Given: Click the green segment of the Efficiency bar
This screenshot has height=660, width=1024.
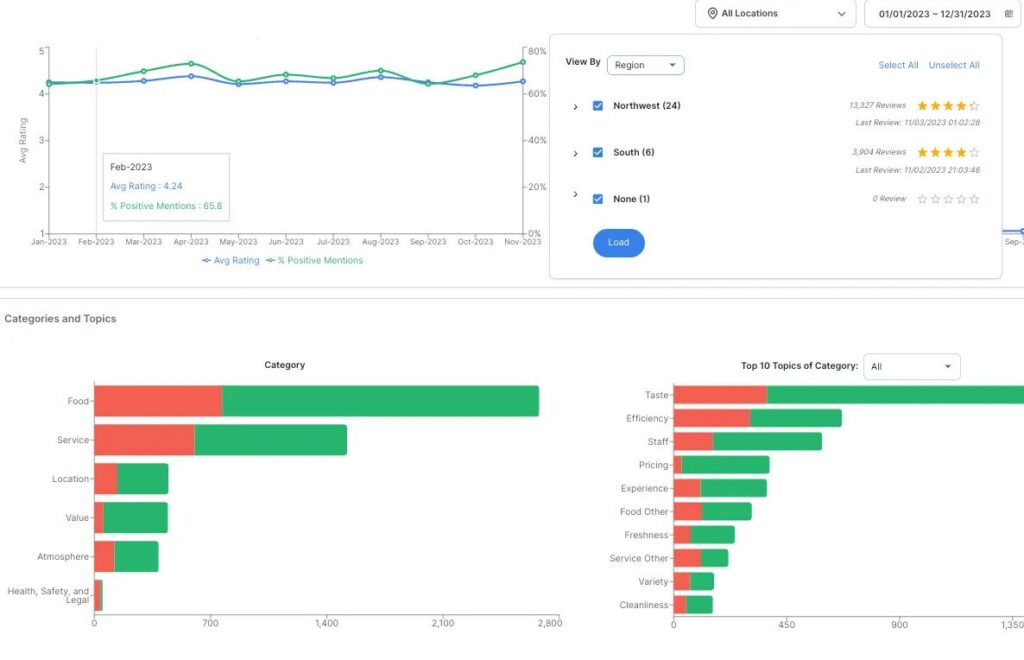Looking at the screenshot, I should pos(795,418).
